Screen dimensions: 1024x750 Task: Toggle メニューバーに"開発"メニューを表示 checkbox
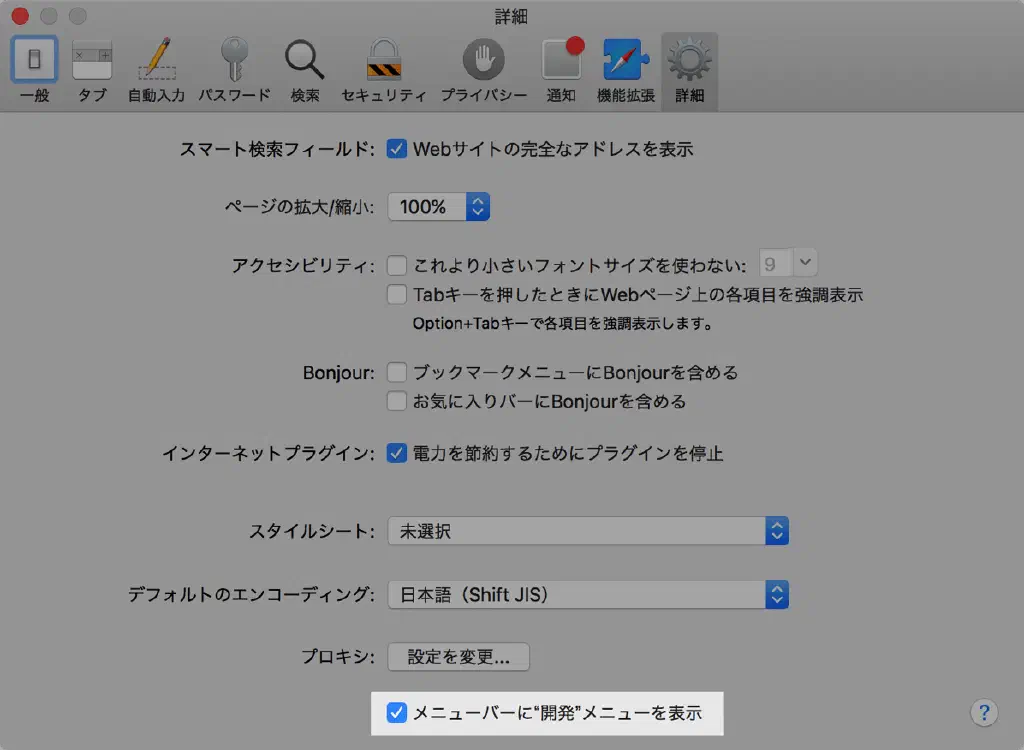click(397, 713)
